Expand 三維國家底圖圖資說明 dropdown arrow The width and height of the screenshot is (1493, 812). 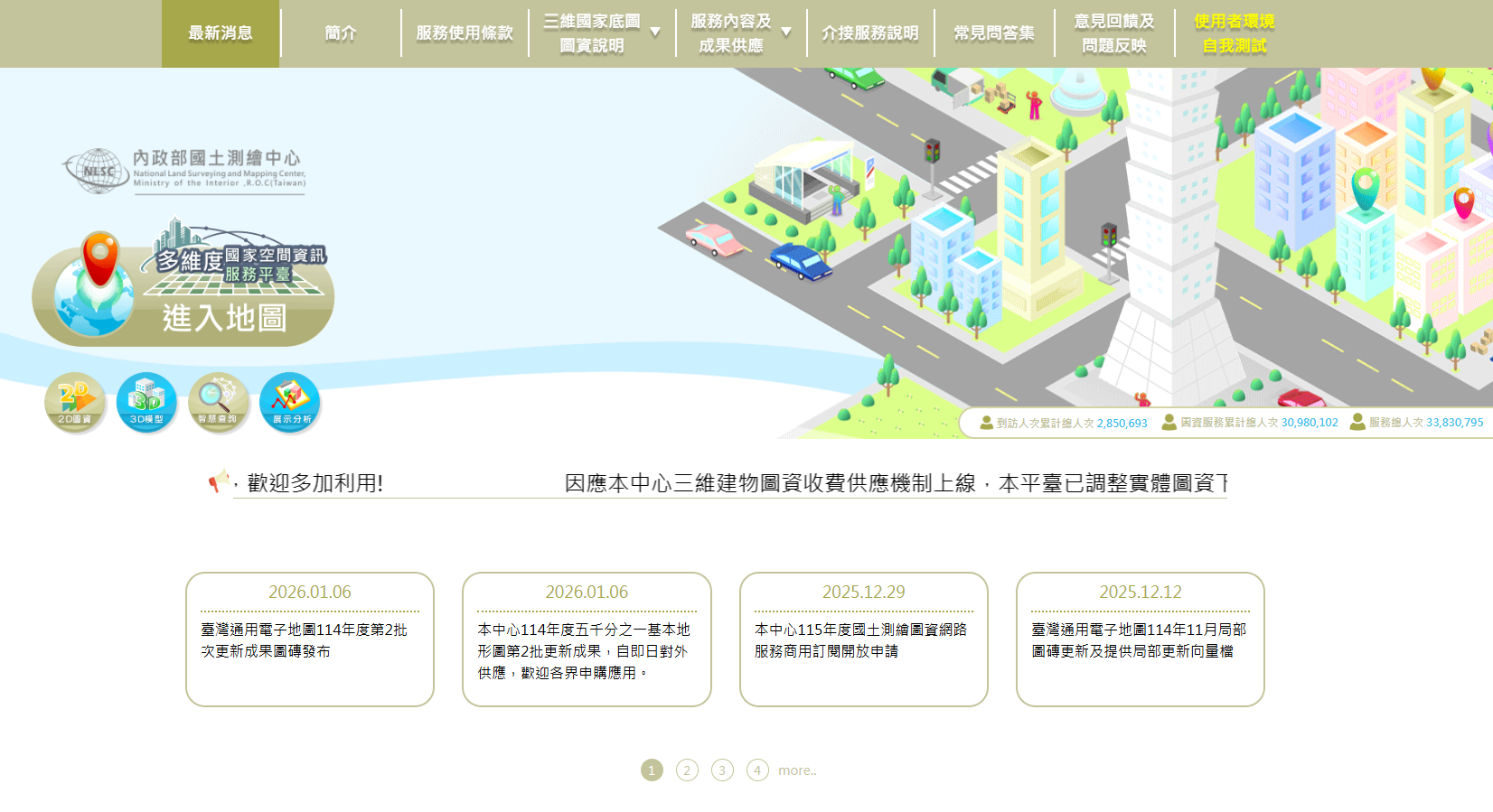pos(655,33)
